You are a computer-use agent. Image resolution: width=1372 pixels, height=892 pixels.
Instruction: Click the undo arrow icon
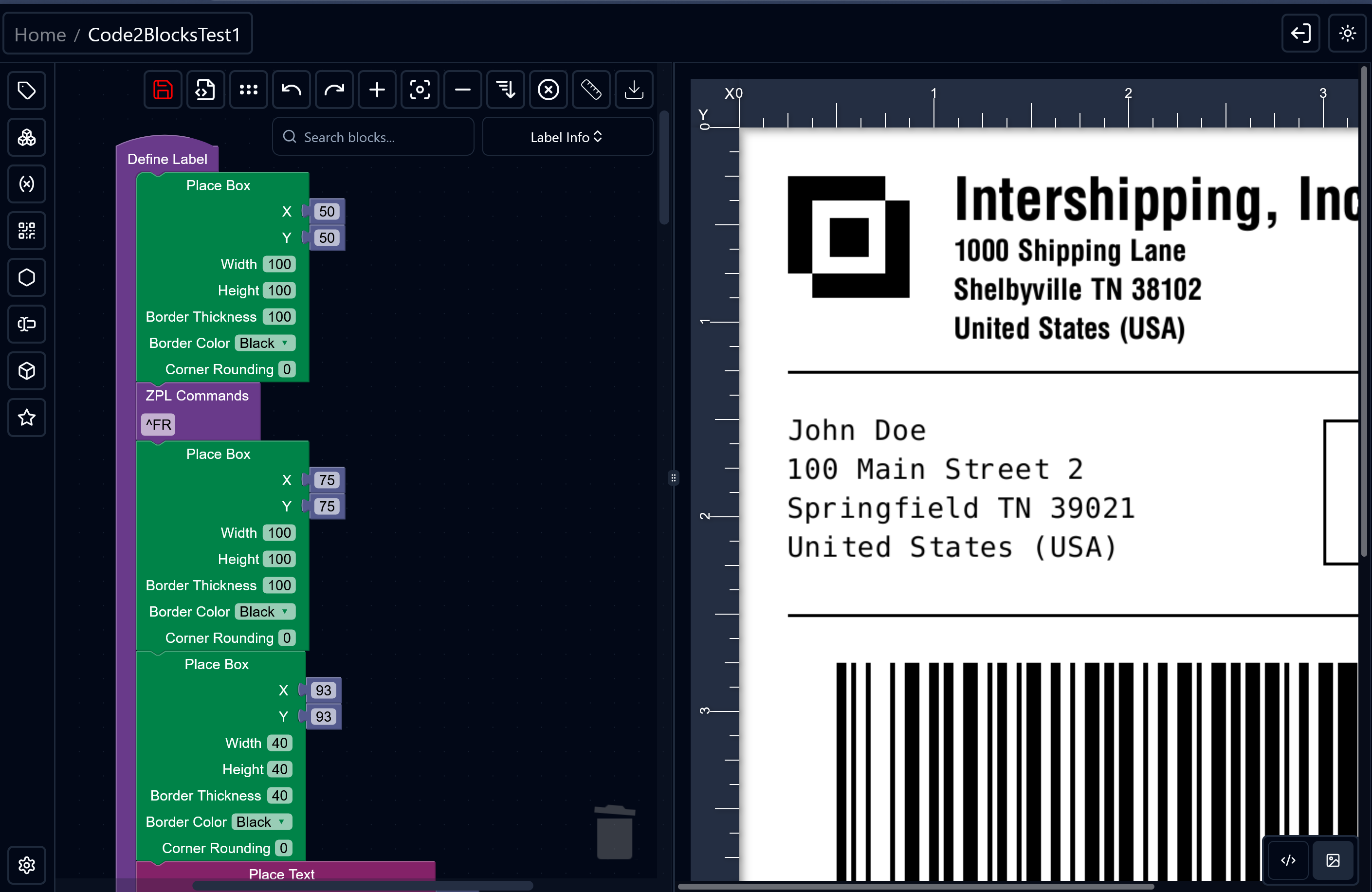pyautogui.click(x=291, y=90)
